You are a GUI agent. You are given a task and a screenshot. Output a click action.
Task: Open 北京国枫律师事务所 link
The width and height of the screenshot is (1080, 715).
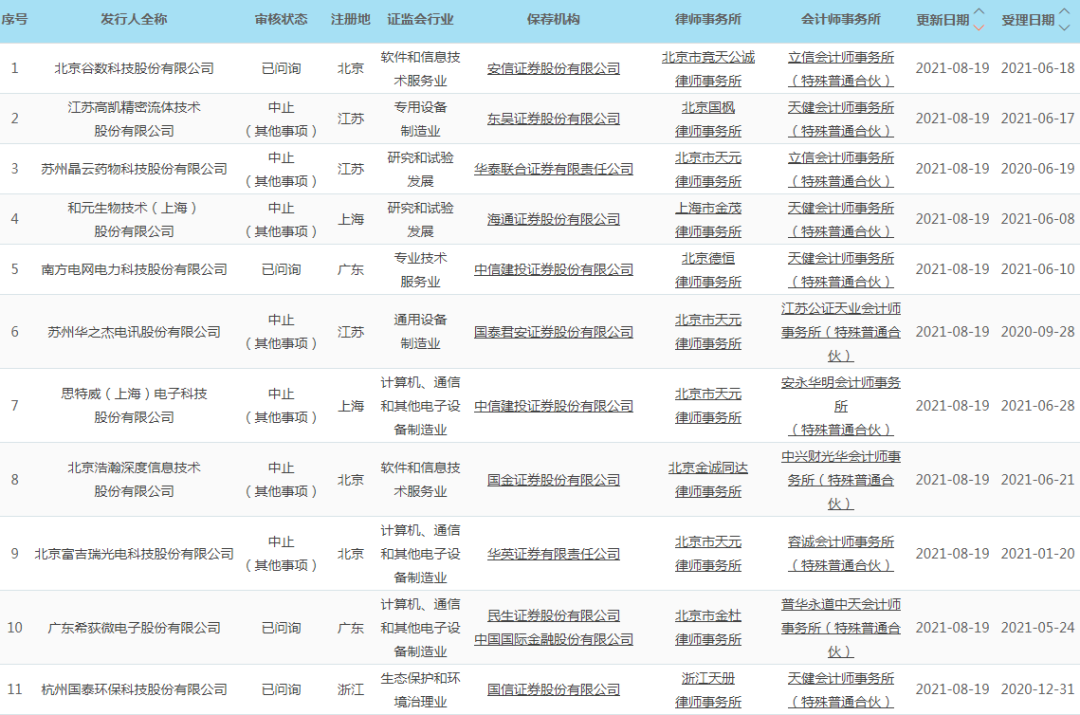708,119
